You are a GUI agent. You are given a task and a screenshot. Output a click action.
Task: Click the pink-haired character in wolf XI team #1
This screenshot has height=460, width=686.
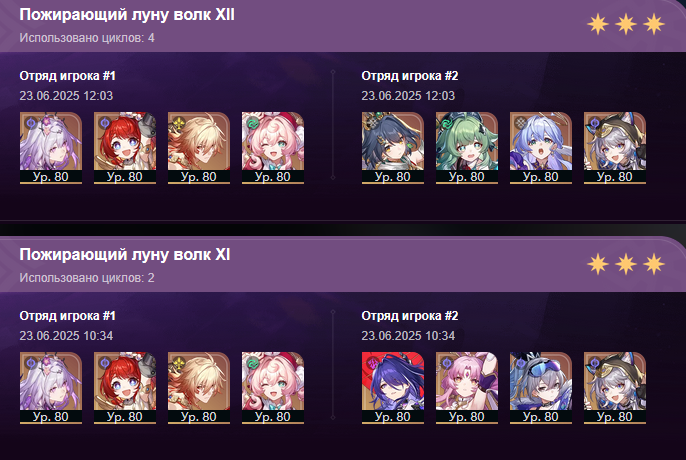coord(273,387)
